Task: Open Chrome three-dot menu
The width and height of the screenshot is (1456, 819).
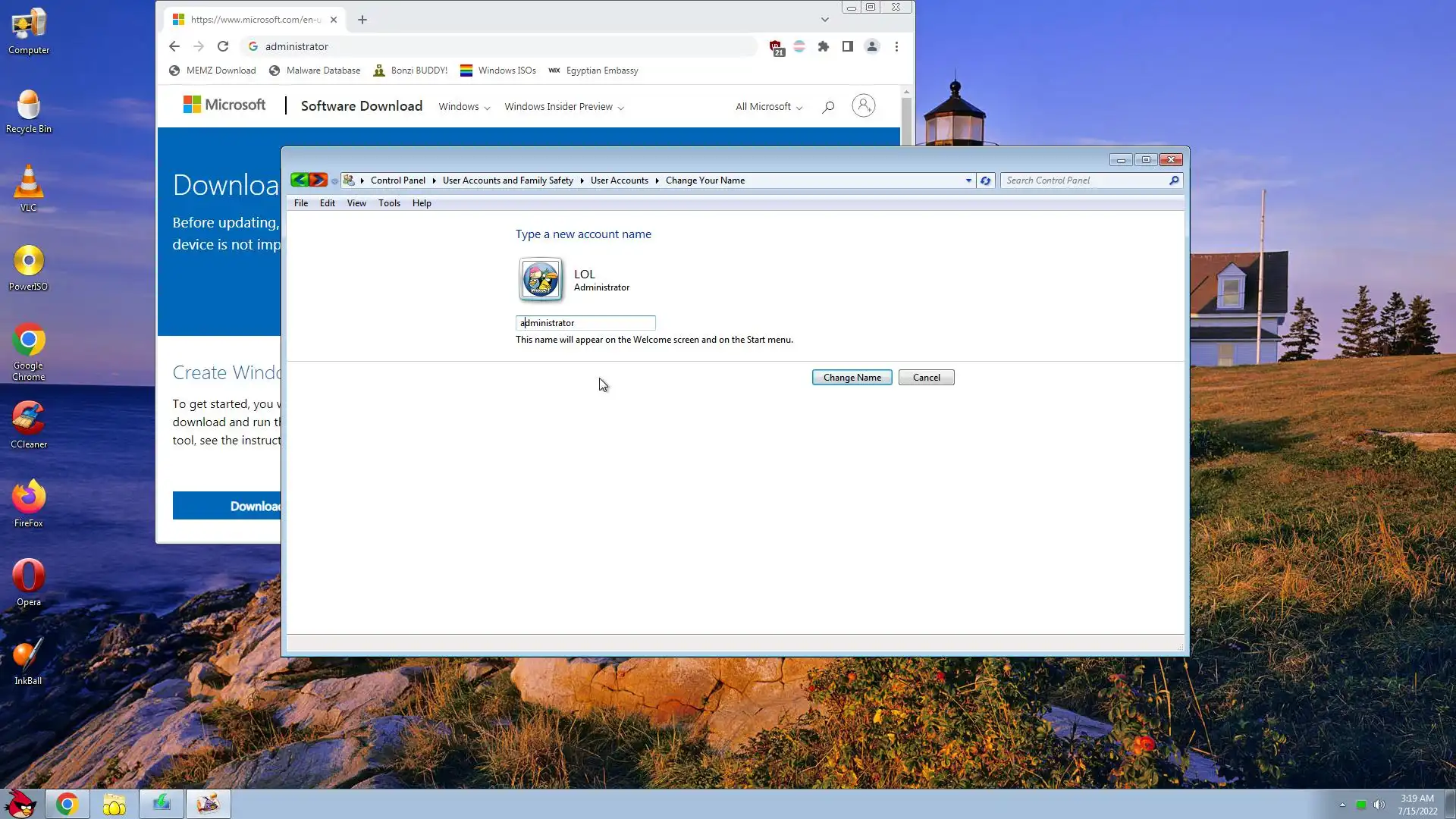Action: (896, 46)
